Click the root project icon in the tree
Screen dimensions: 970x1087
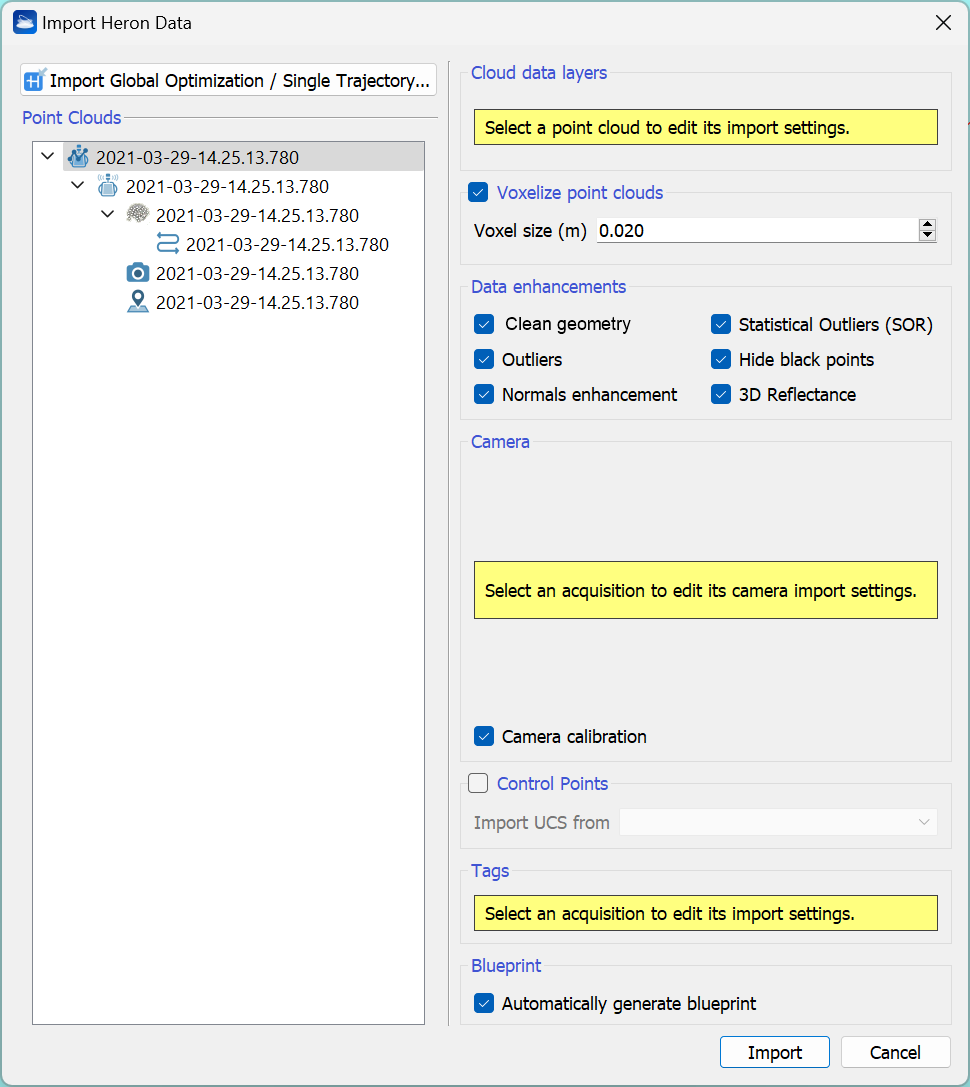click(78, 157)
